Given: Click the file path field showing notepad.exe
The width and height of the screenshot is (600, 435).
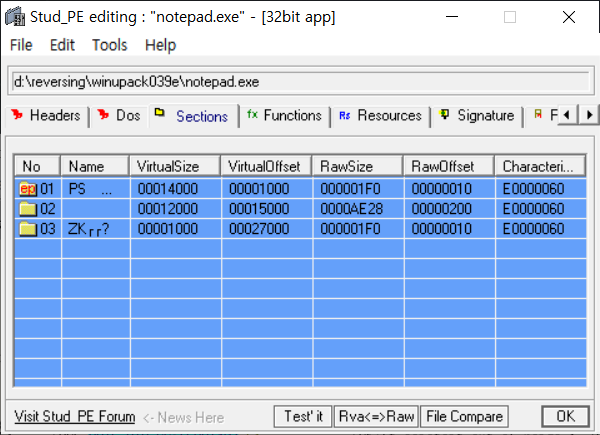Looking at the screenshot, I should [301, 81].
